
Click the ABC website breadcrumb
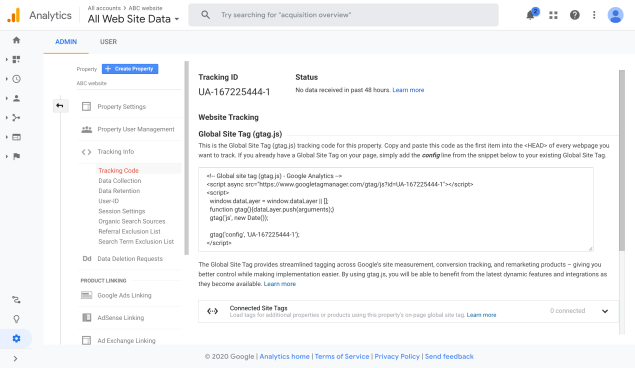pos(145,8)
